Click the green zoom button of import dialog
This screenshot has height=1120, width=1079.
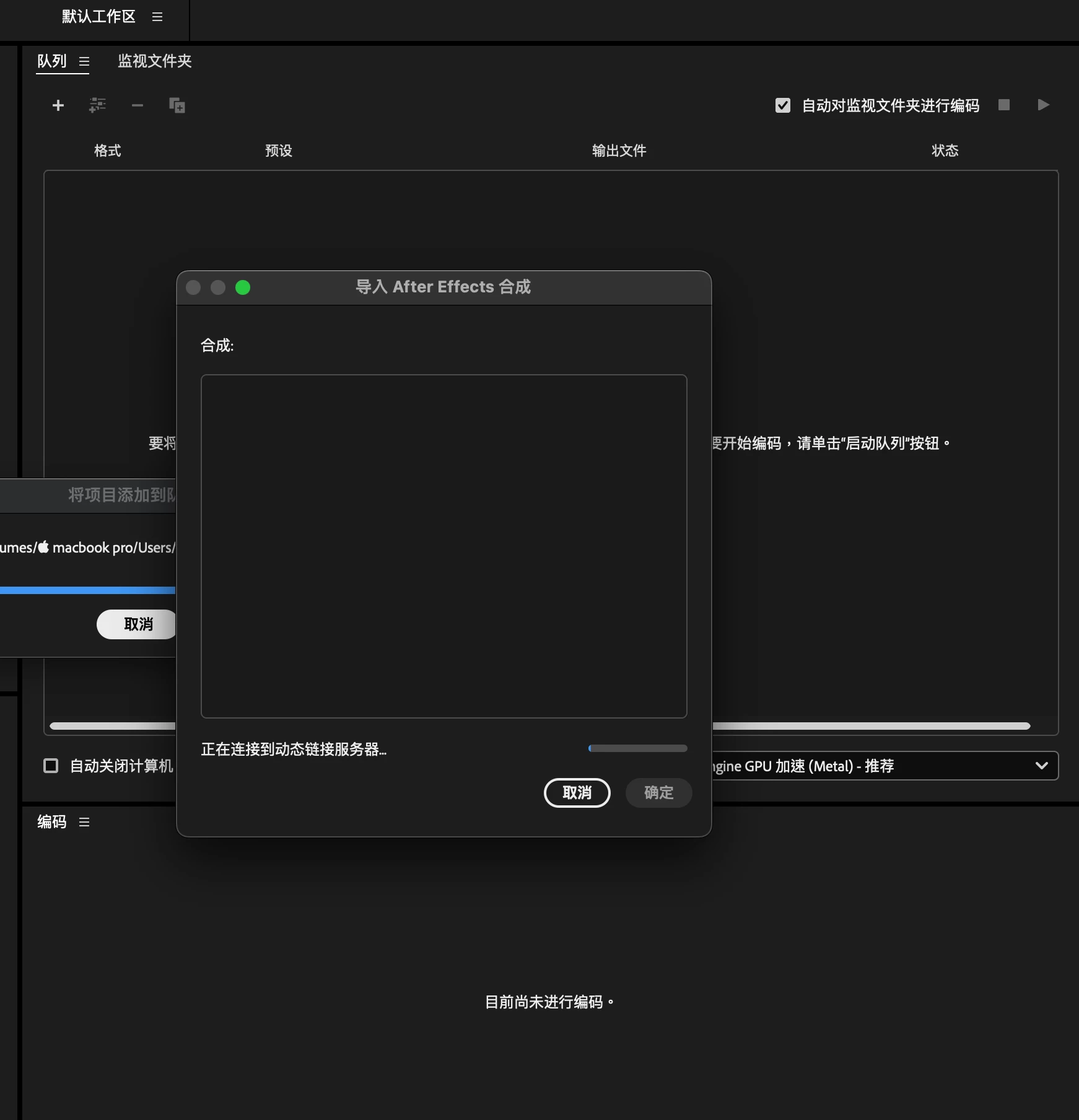pos(243,287)
